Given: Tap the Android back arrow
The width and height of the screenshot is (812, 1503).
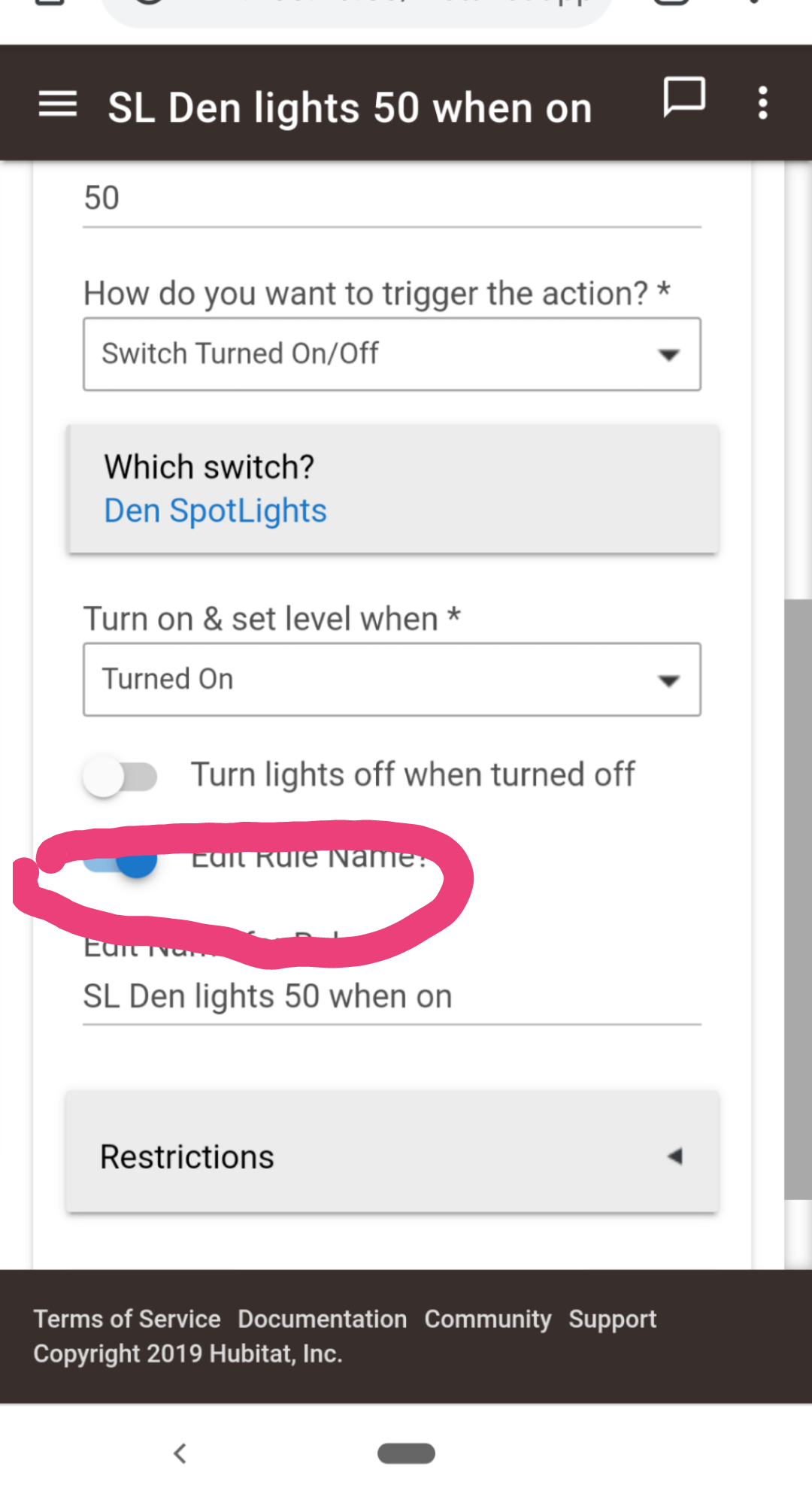Looking at the screenshot, I should tap(180, 1453).
